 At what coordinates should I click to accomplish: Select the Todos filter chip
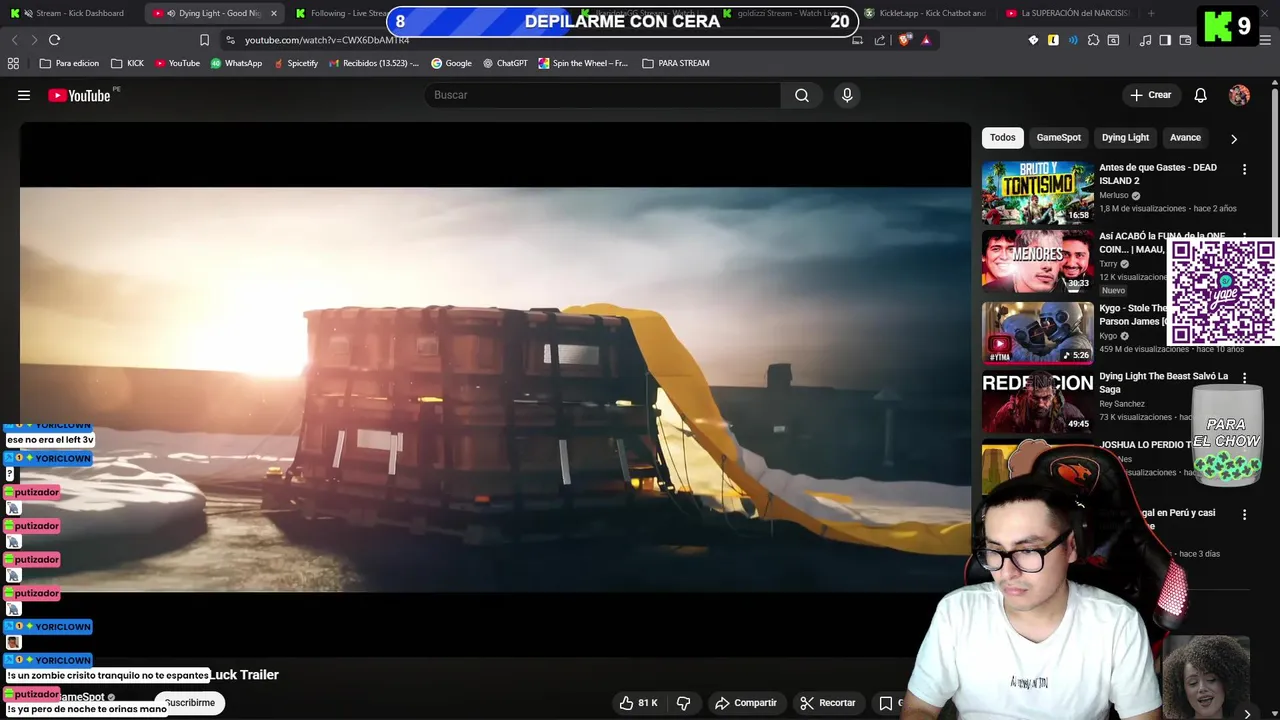point(1003,138)
